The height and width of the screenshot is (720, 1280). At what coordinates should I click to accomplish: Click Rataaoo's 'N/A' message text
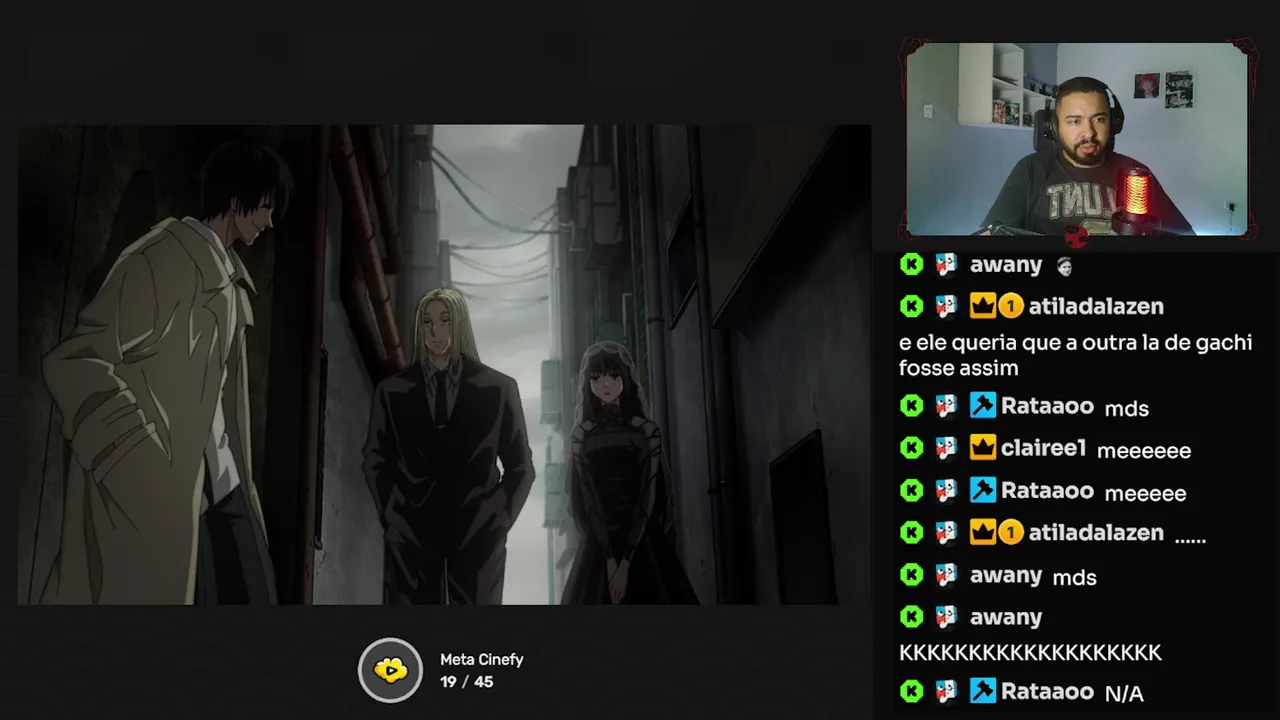[x=1124, y=693]
